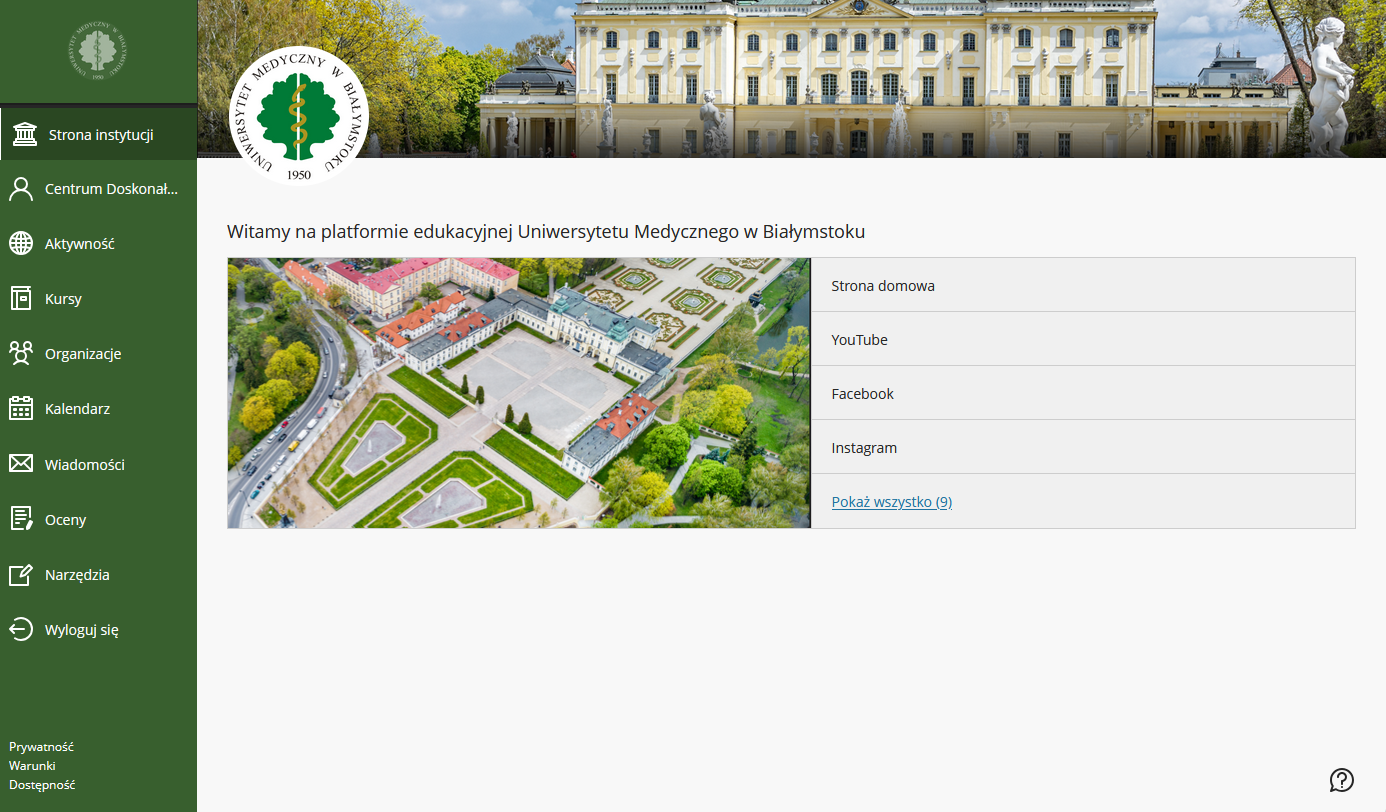The width and height of the screenshot is (1386, 812).
Task: Click the small university logo atop sidebar
Action: 98,51
